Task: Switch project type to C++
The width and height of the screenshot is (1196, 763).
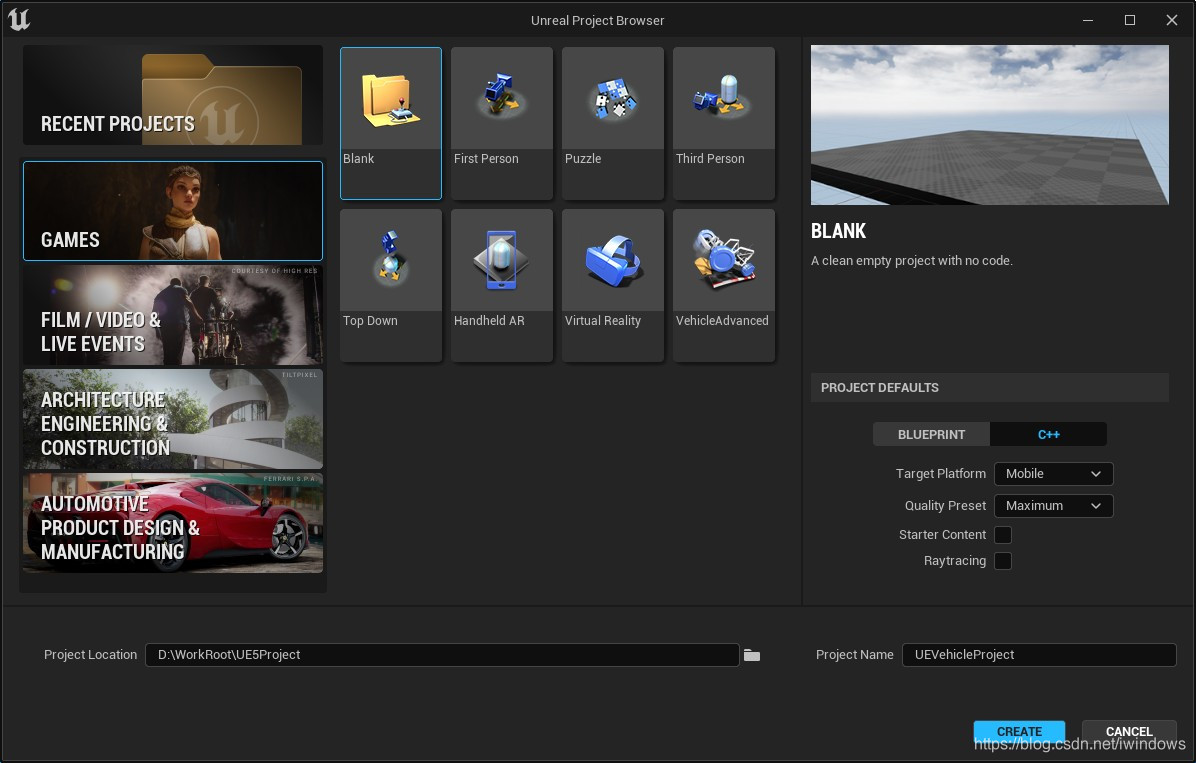Action: pos(1048,434)
